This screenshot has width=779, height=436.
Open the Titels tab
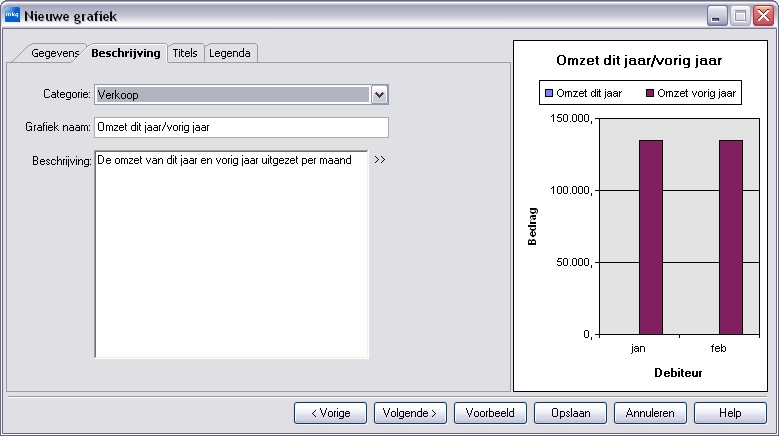[x=185, y=53]
